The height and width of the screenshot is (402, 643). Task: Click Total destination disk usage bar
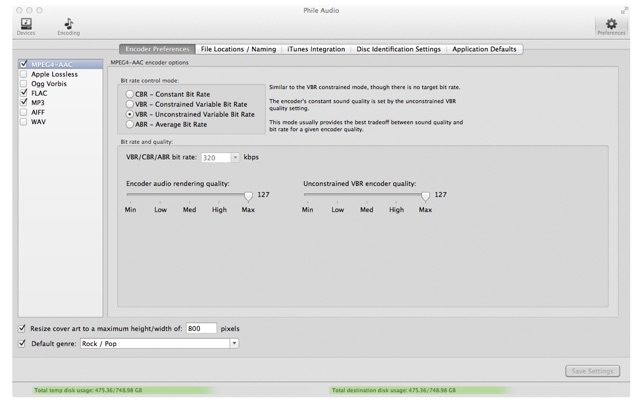pyautogui.click(x=420, y=390)
